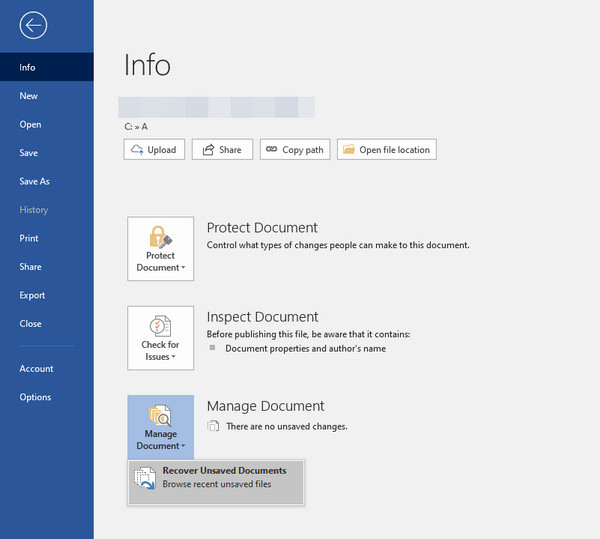Click the back arrow circle icon
Screen dimensions: 600x539
click(x=33, y=26)
